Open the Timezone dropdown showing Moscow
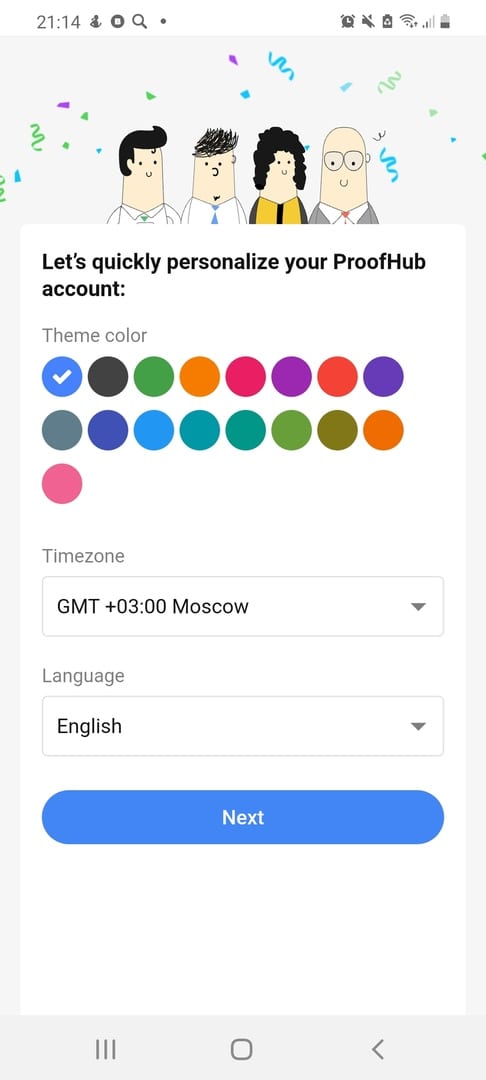This screenshot has height=1080, width=486. point(243,606)
